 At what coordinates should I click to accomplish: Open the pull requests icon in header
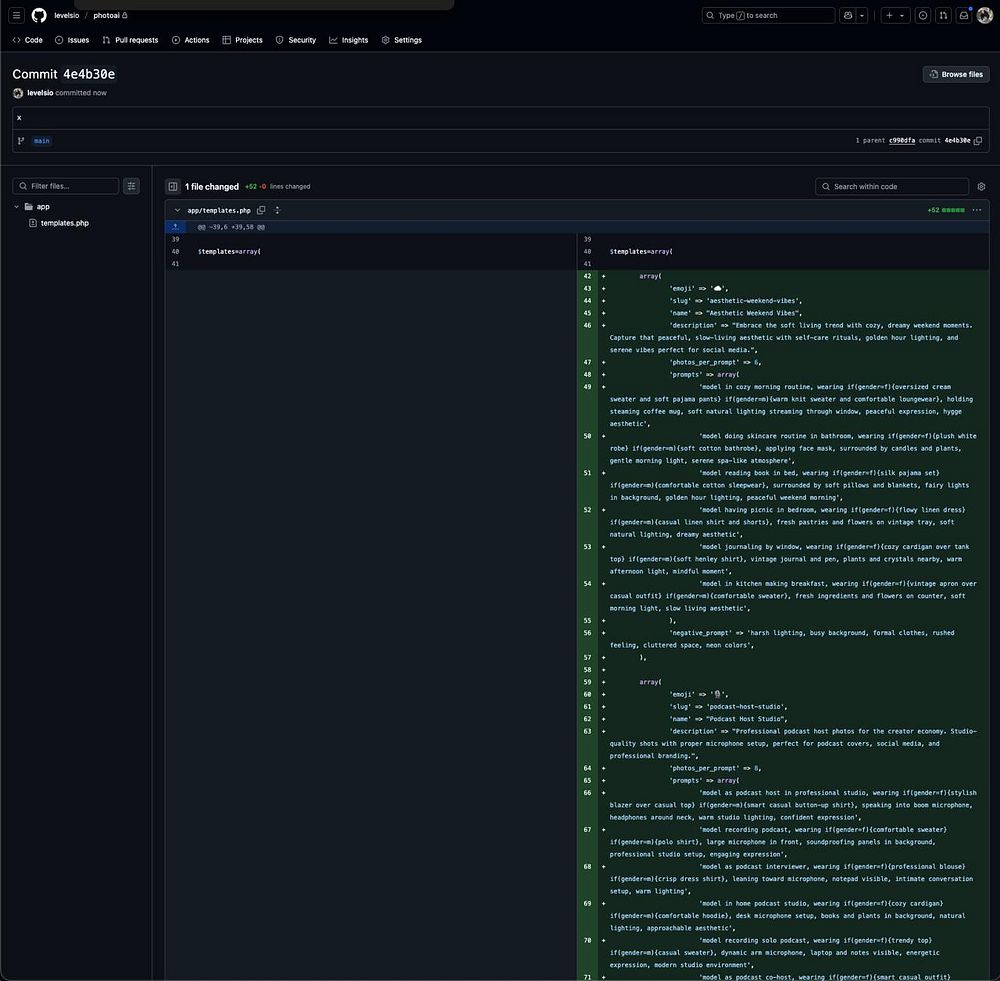tap(943, 16)
